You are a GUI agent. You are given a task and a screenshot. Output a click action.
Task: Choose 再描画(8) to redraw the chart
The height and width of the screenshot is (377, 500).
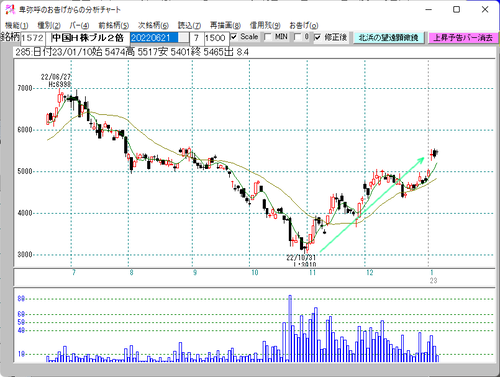225,25
